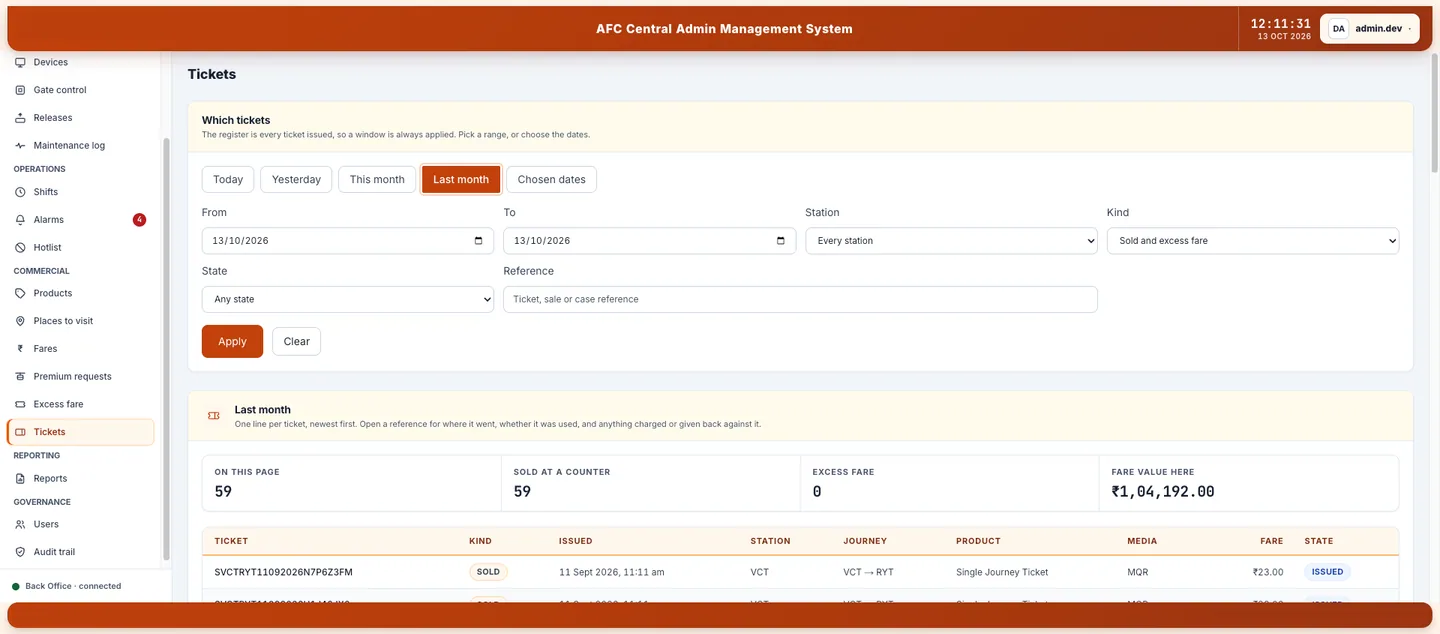The image size is (1440, 634).
Task: Select the Yesterday range
Action: coord(296,179)
